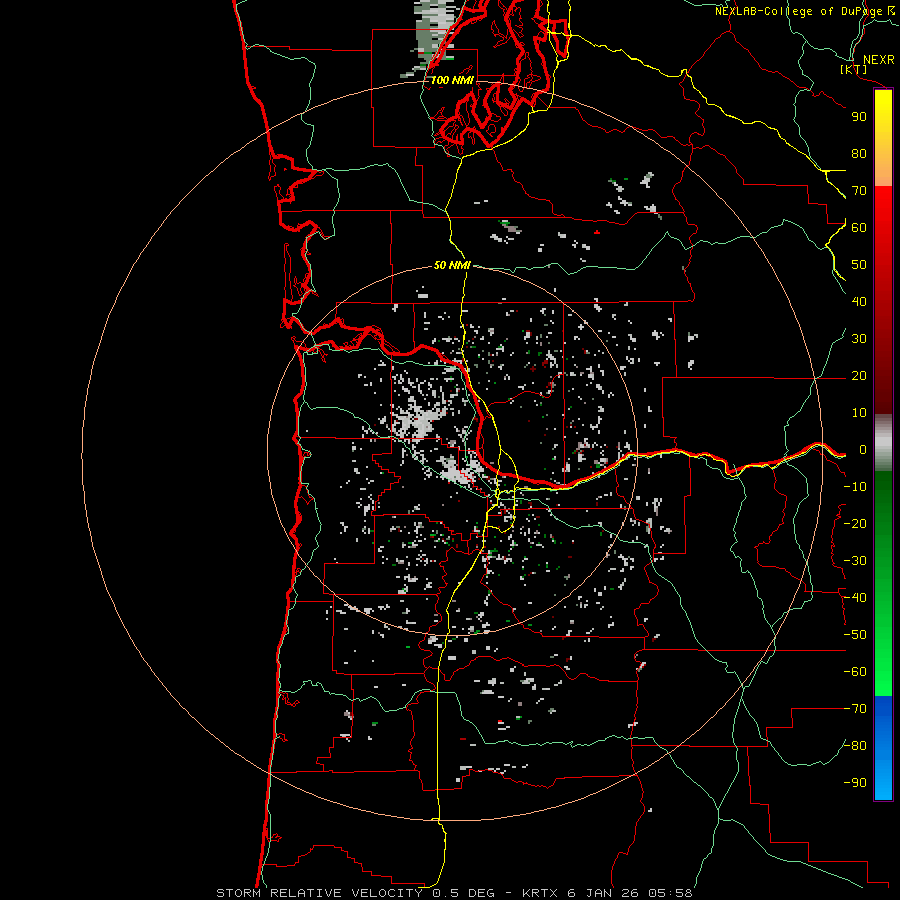Click the positive 40 knot scale label

(859, 301)
